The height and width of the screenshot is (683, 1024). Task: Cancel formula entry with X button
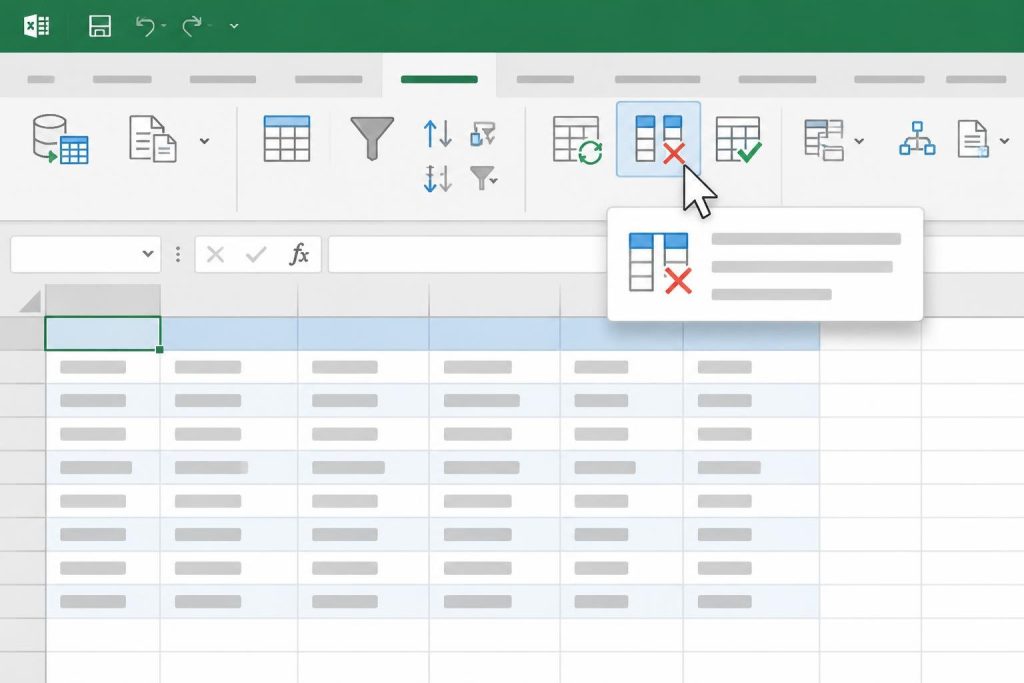[x=216, y=254]
